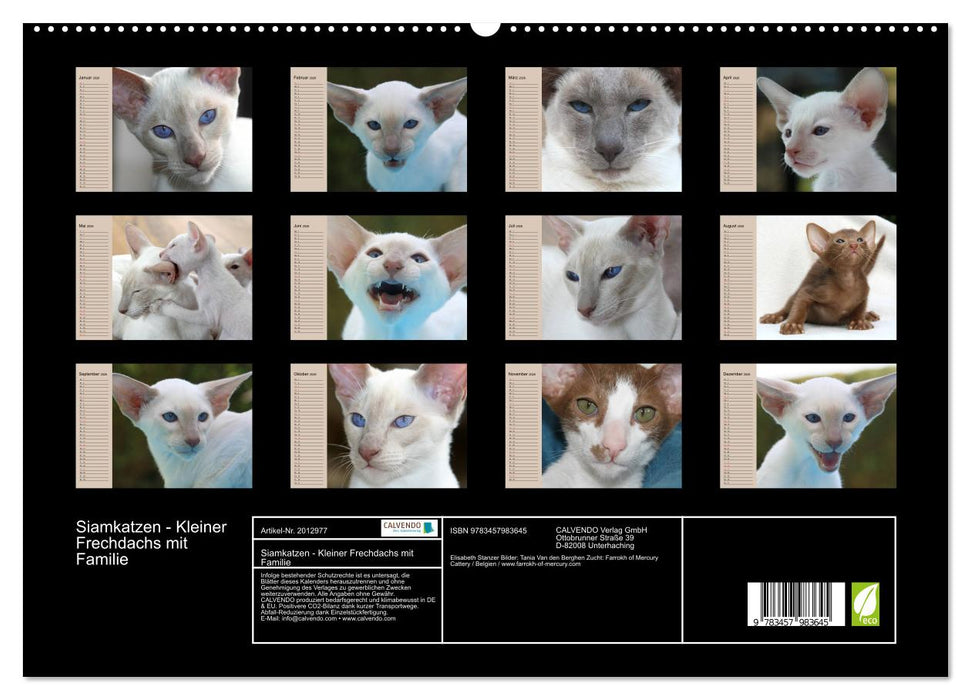Open the März Siamese close-up thumbnail

[x=593, y=129]
